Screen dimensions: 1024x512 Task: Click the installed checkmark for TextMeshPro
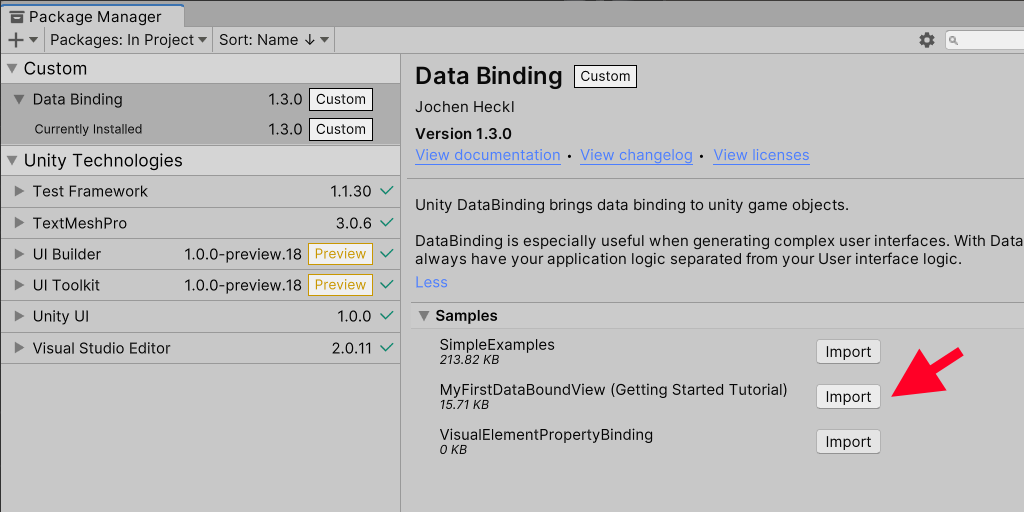point(387,223)
